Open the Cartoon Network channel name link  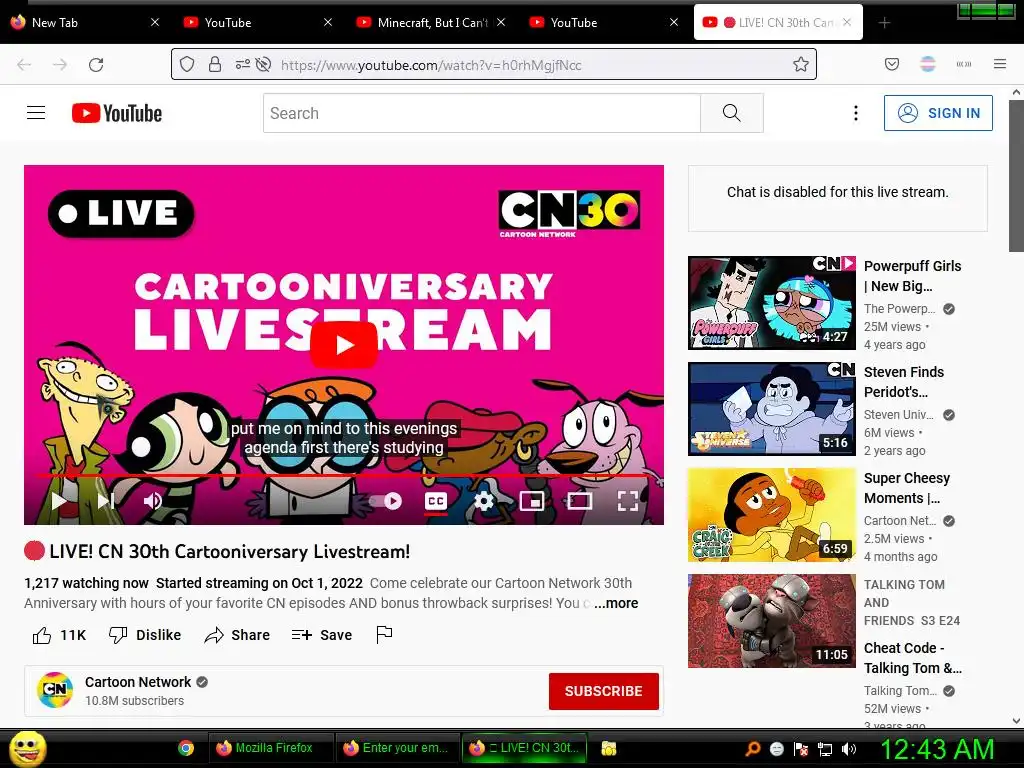click(x=138, y=682)
